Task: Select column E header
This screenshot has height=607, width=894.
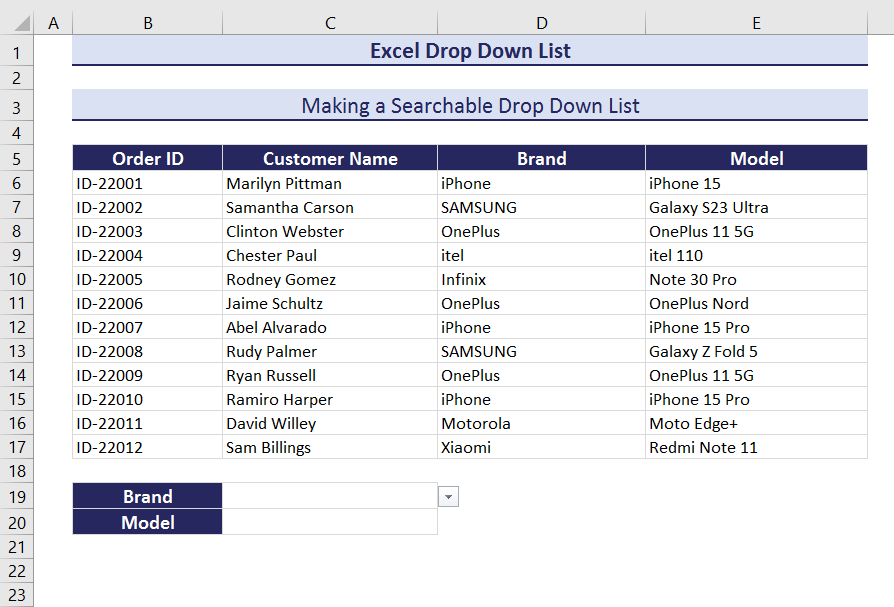Action: 757,23
